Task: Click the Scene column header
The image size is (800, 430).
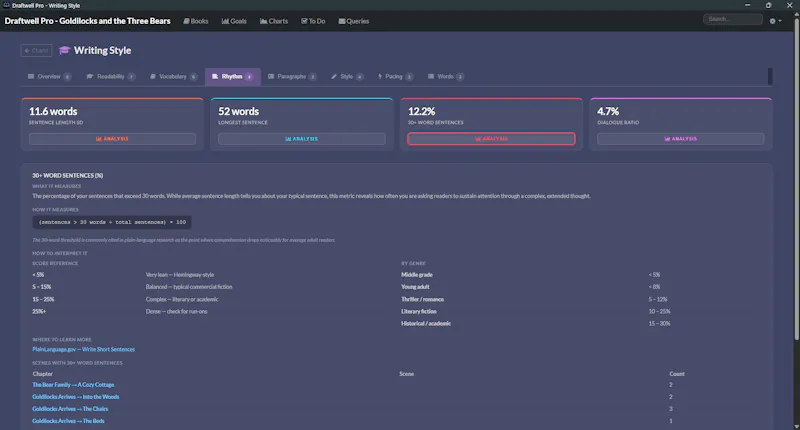Action: pyautogui.click(x=407, y=374)
